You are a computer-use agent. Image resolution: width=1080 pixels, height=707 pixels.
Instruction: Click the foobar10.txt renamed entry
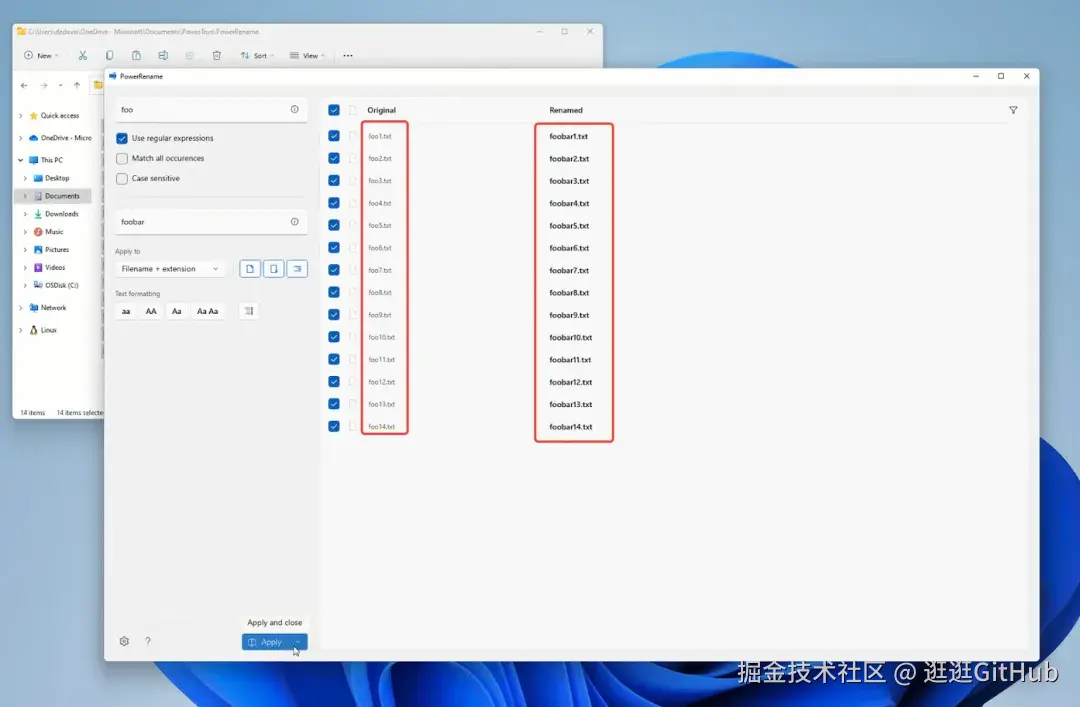(x=570, y=338)
